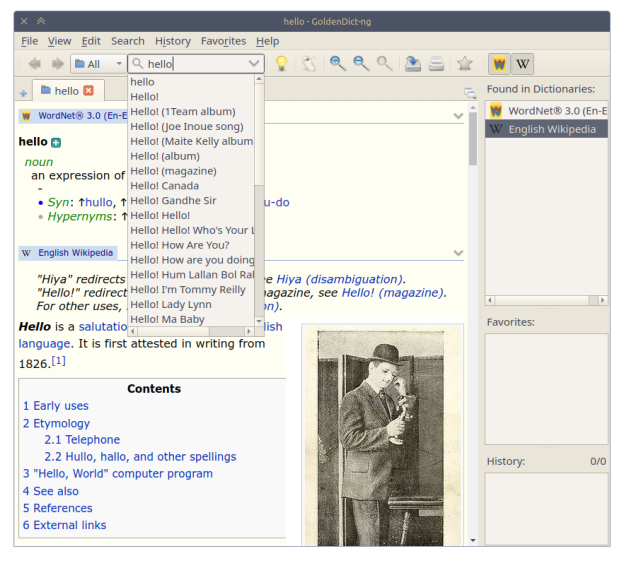Expand the hello headword plus icon
This screenshot has height=563, width=624.
click(56, 143)
